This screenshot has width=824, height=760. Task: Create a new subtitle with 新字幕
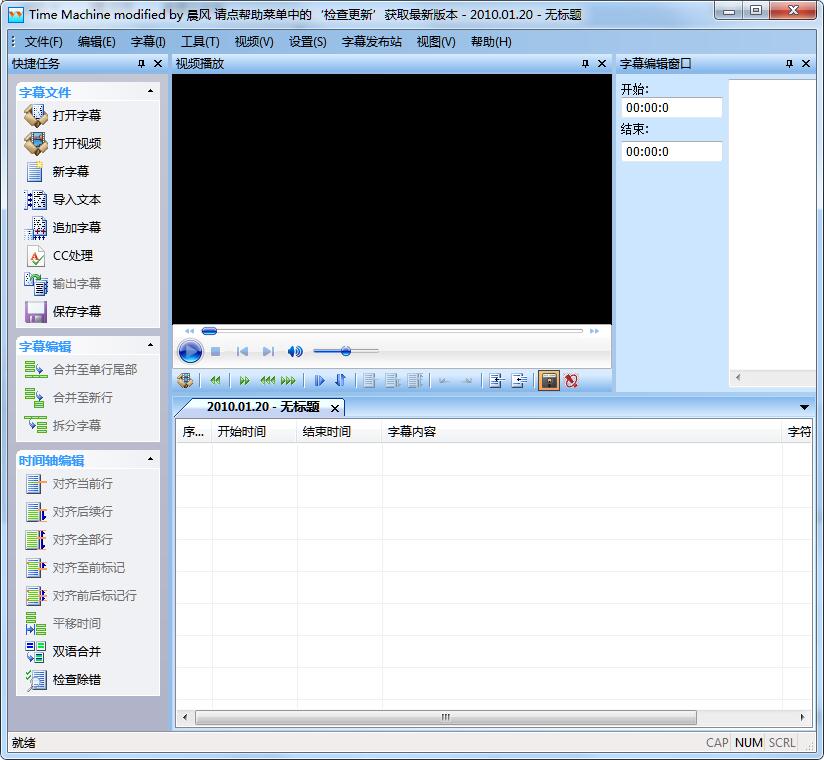36,171
